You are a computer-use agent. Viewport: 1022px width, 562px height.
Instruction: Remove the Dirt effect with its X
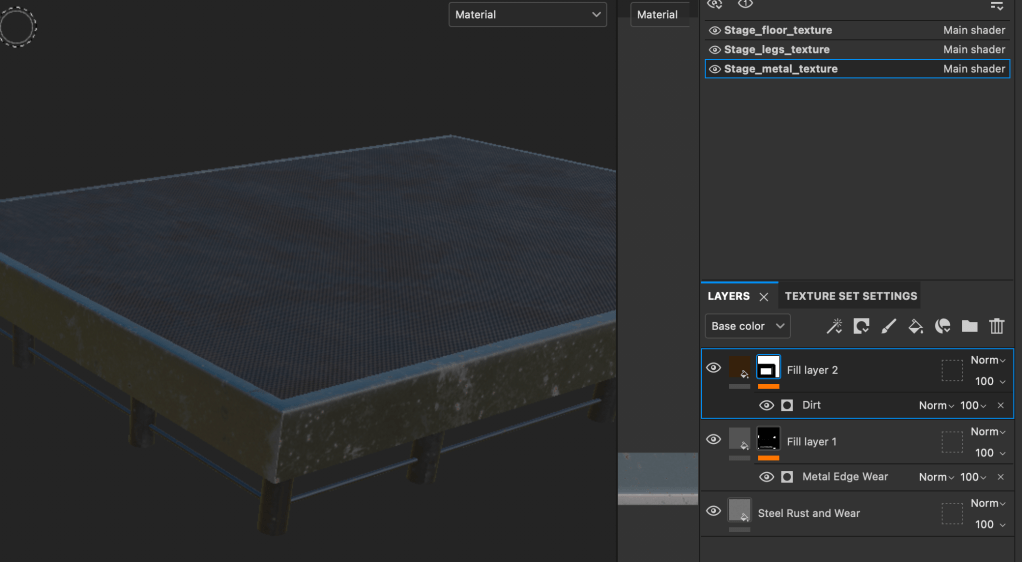(1000, 406)
